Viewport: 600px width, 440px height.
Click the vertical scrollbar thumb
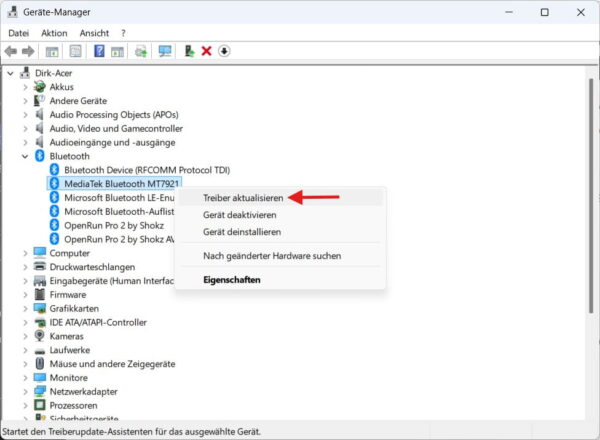point(591,196)
